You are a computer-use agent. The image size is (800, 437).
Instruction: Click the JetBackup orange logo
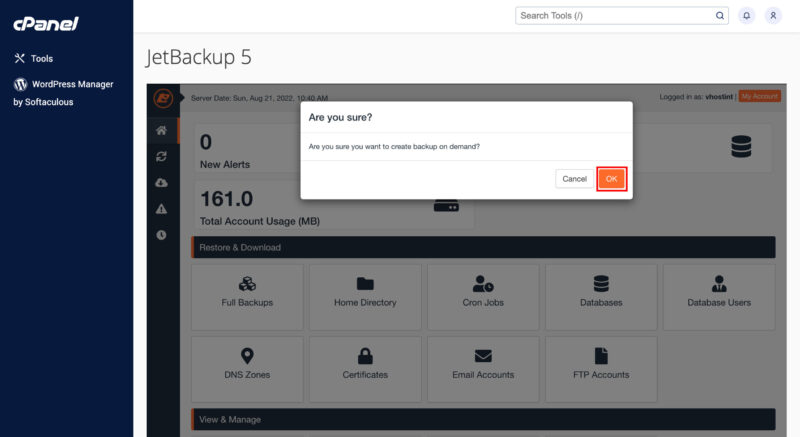[x=163, y=98]
